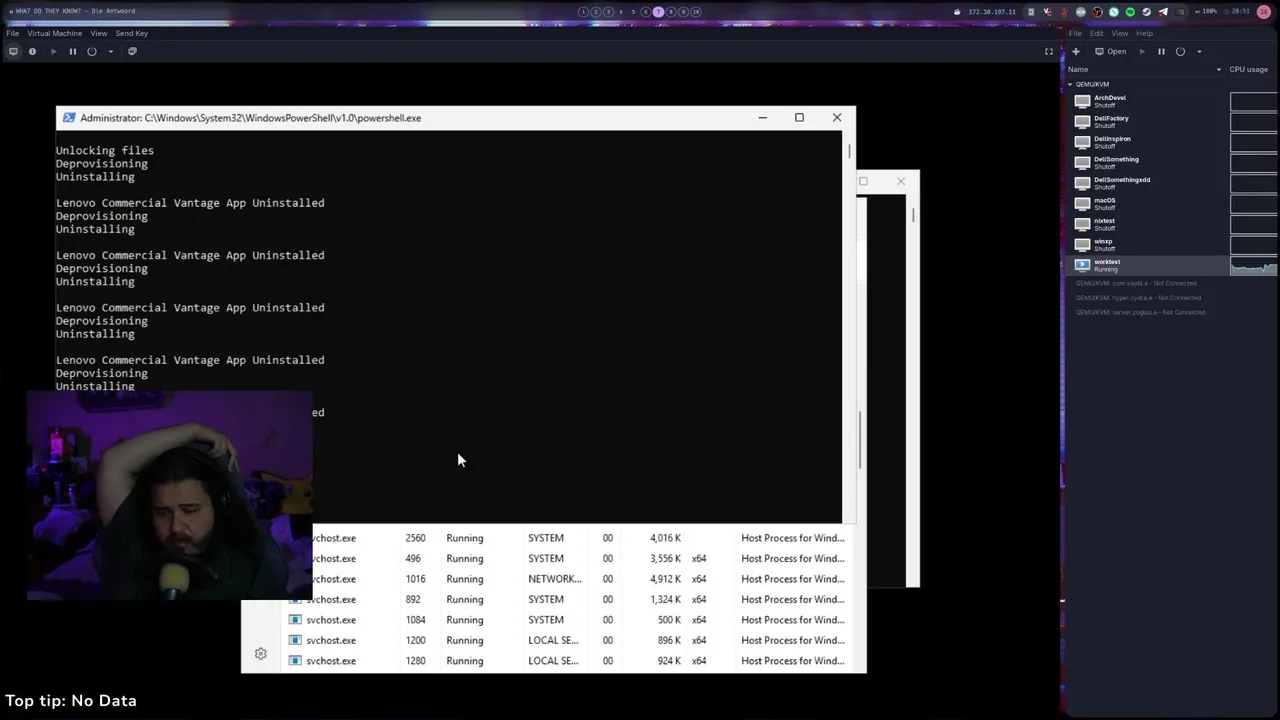Viewport: 1280px width, 720px height.
Task: Open the File menu of VM viewer
Action: click(13, 33)
